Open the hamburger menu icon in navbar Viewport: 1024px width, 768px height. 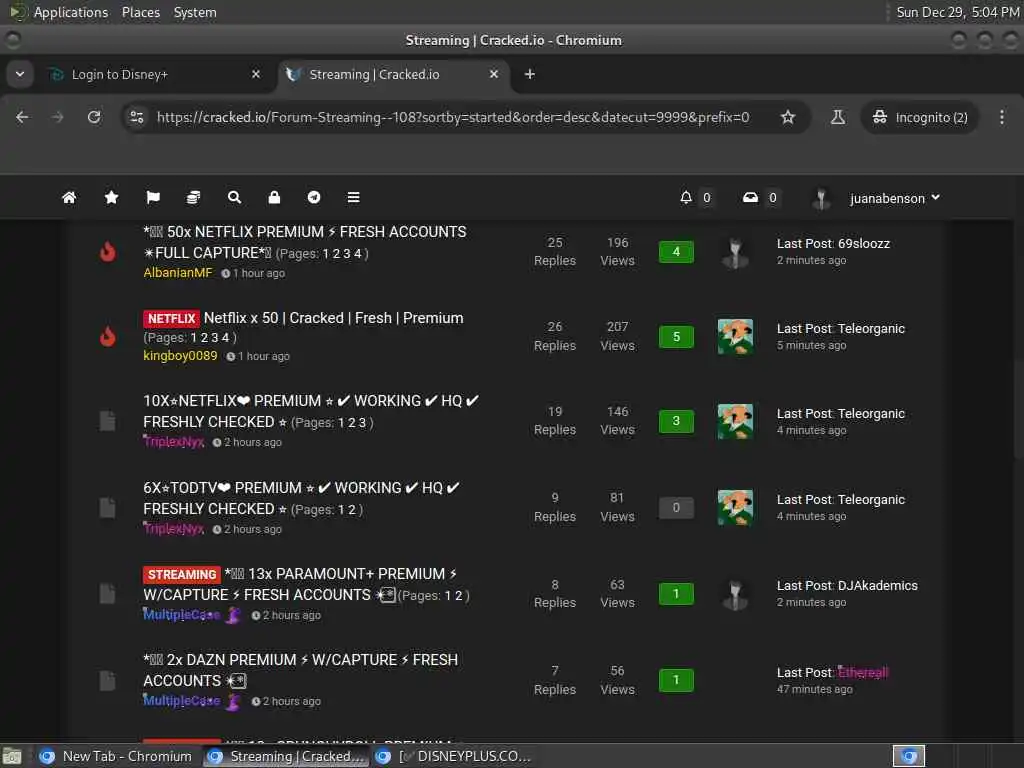pos(353,197)
